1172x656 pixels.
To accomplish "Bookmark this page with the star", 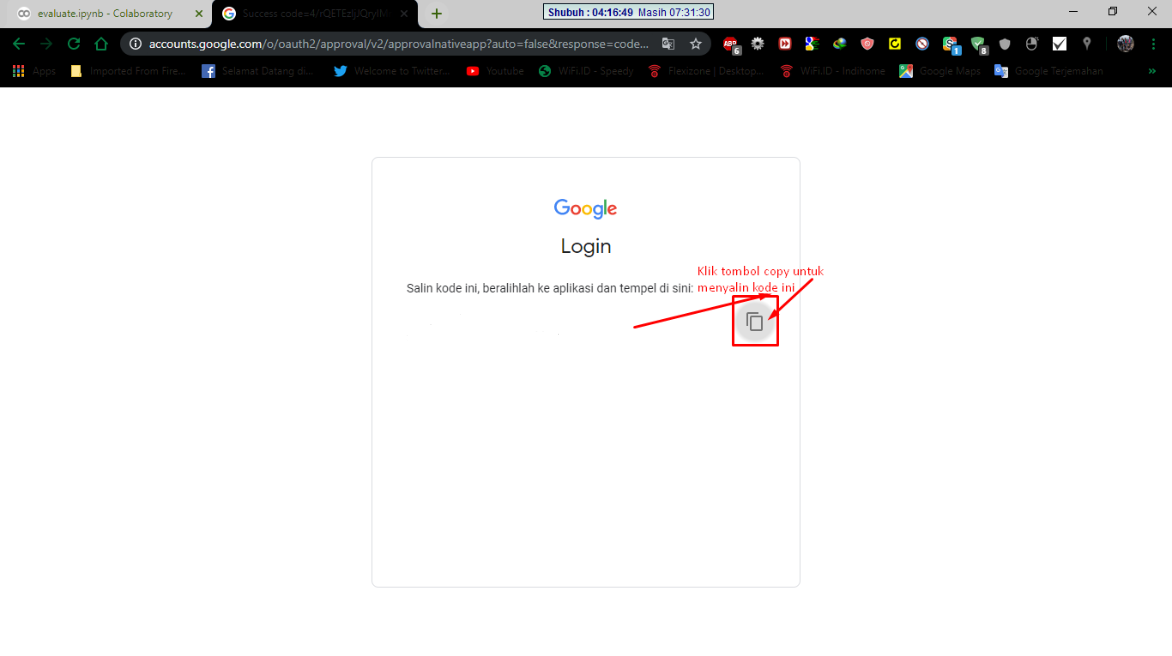I will pyautogui.click(x=696, y=44).
